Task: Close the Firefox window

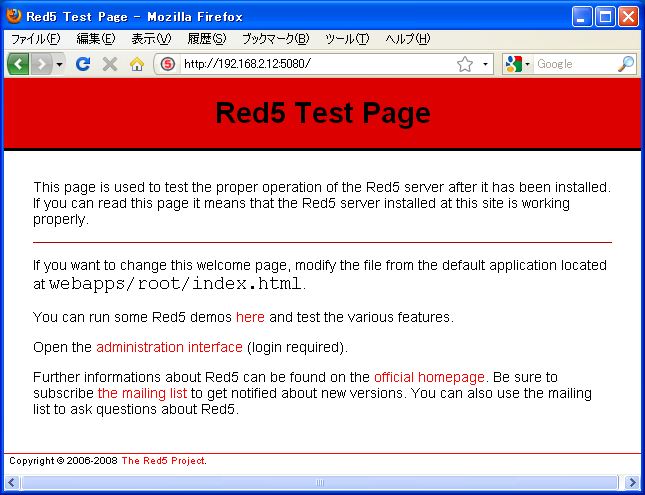Action: 629,17
